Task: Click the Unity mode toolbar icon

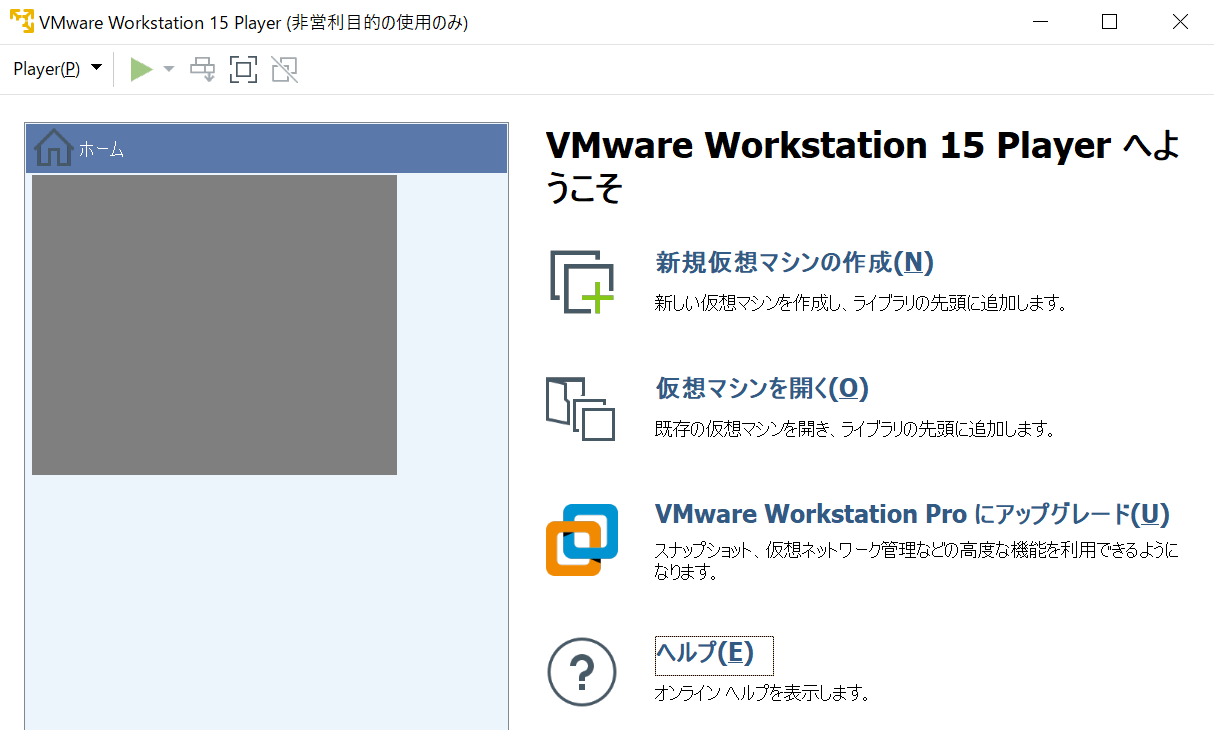Action: (x=284, y=69)
